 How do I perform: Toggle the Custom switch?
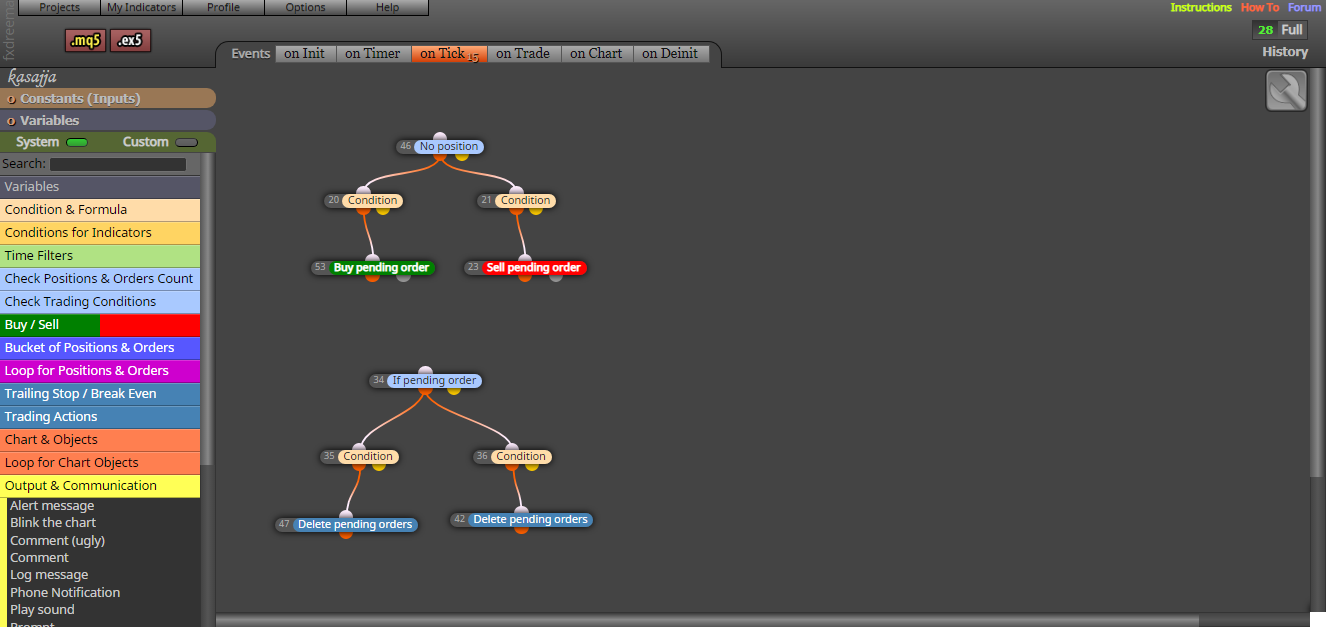coord(186,142)
